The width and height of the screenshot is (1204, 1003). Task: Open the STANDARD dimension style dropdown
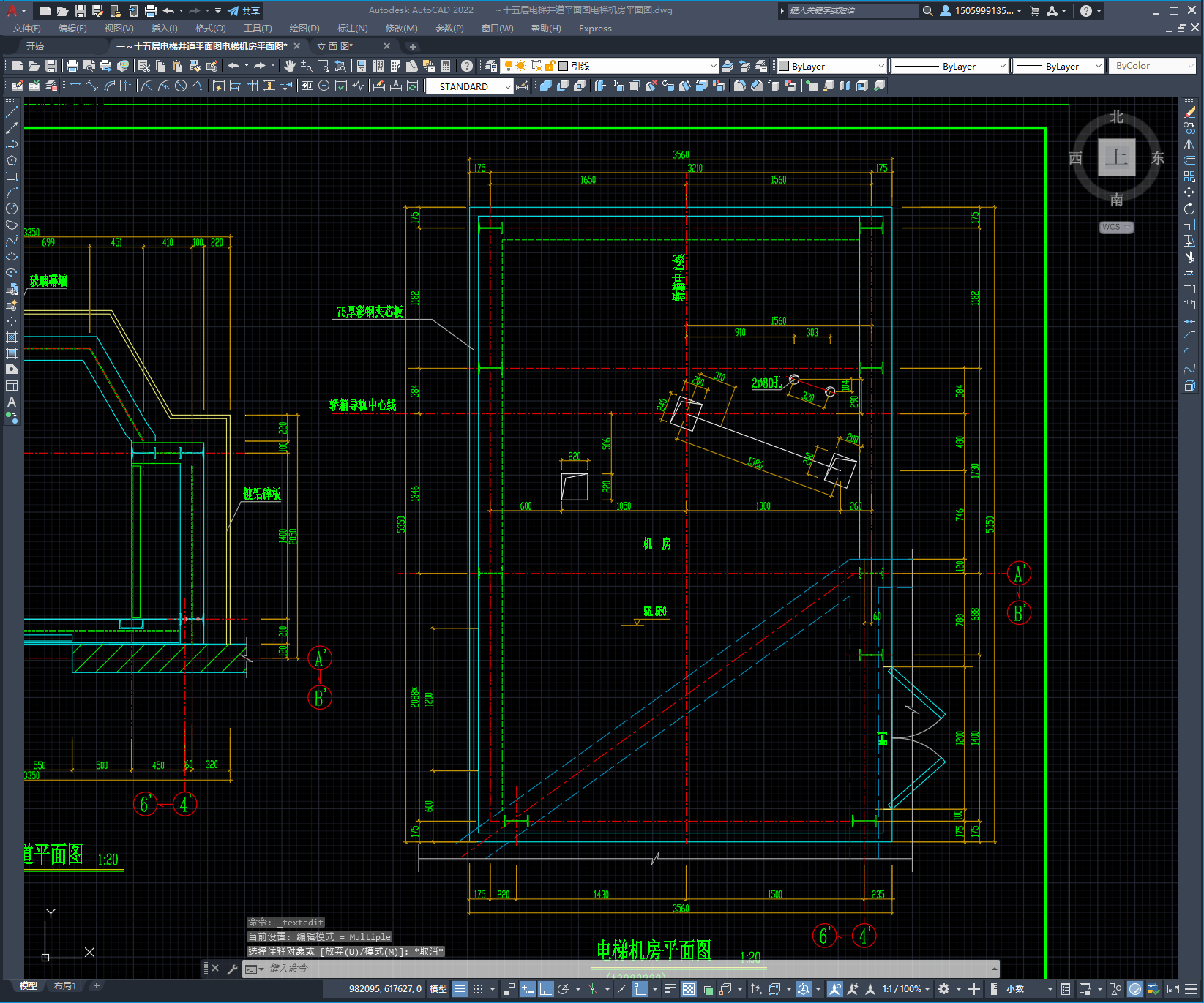pyautogui.click(x=469, y=86)
